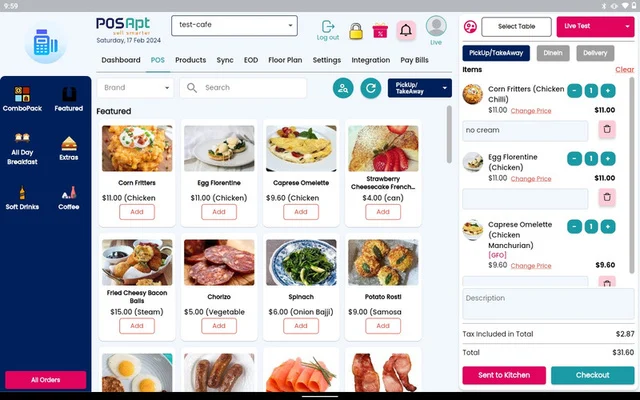This screenshot has width=640, height=400.
Task: Open the notification bell
Action: pos(406,30)
